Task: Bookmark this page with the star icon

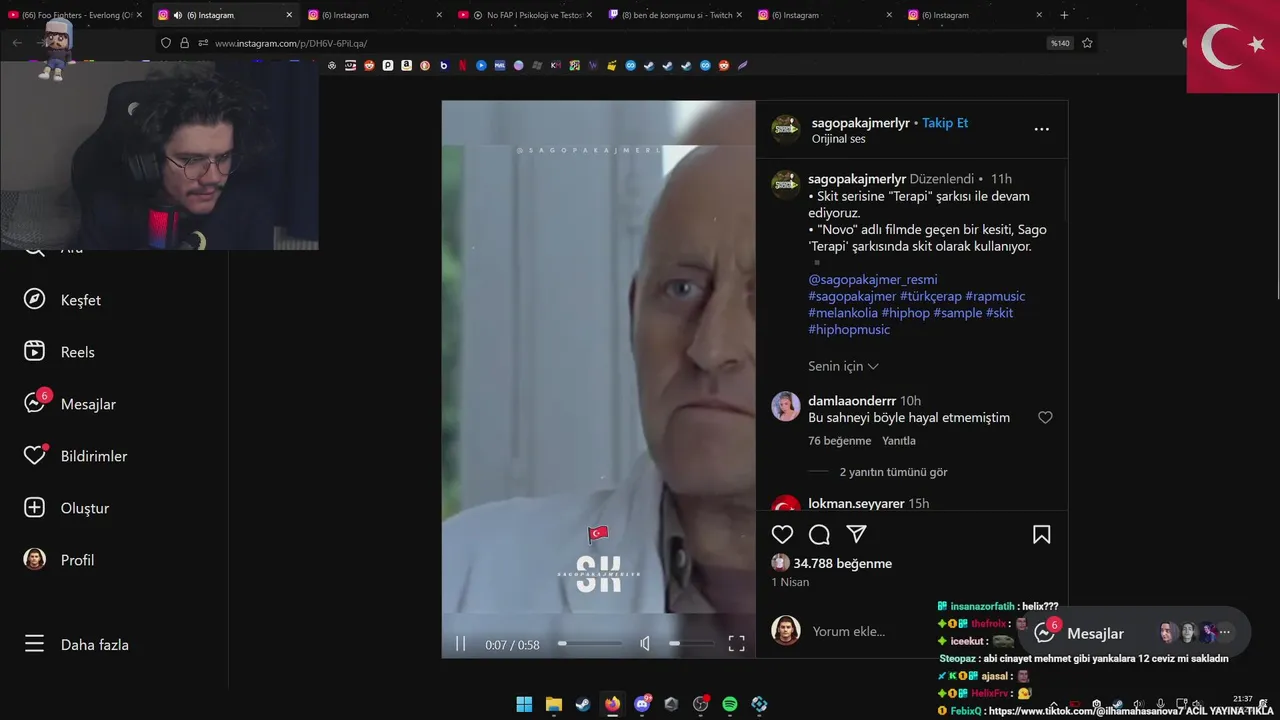Action: point(1087,43)
